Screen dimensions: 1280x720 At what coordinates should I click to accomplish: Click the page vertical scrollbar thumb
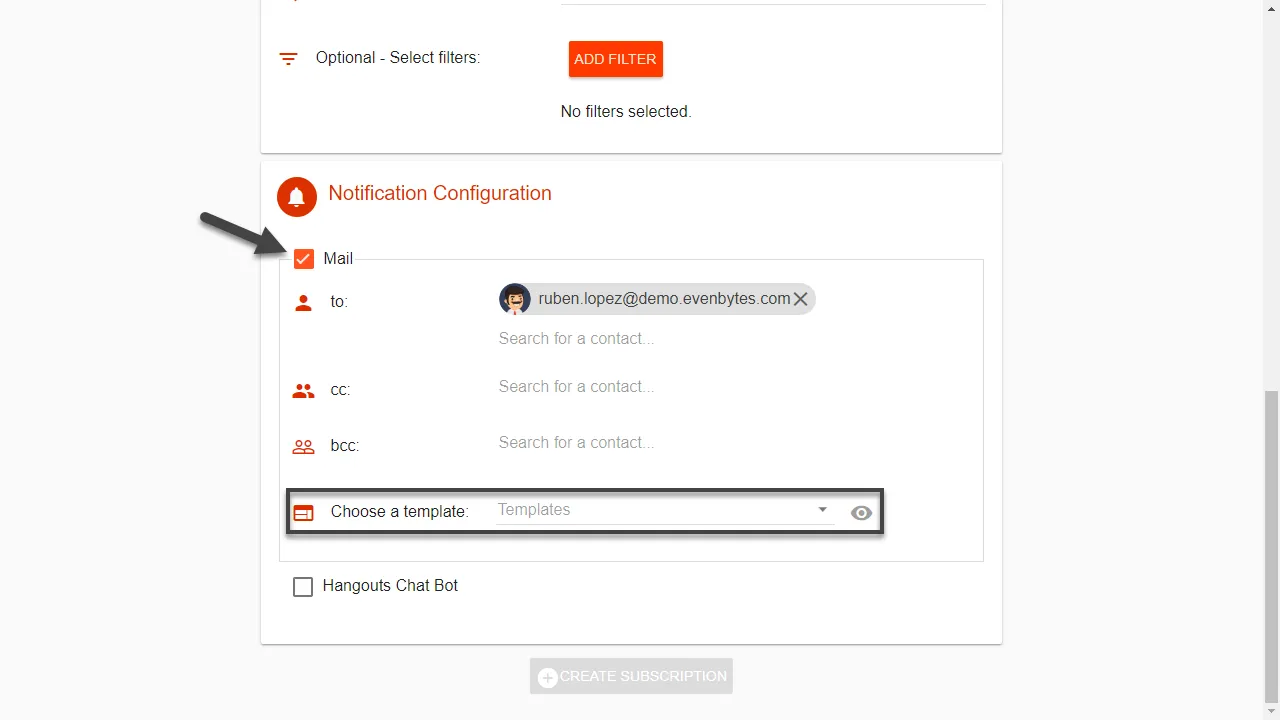pos(1272,545)
